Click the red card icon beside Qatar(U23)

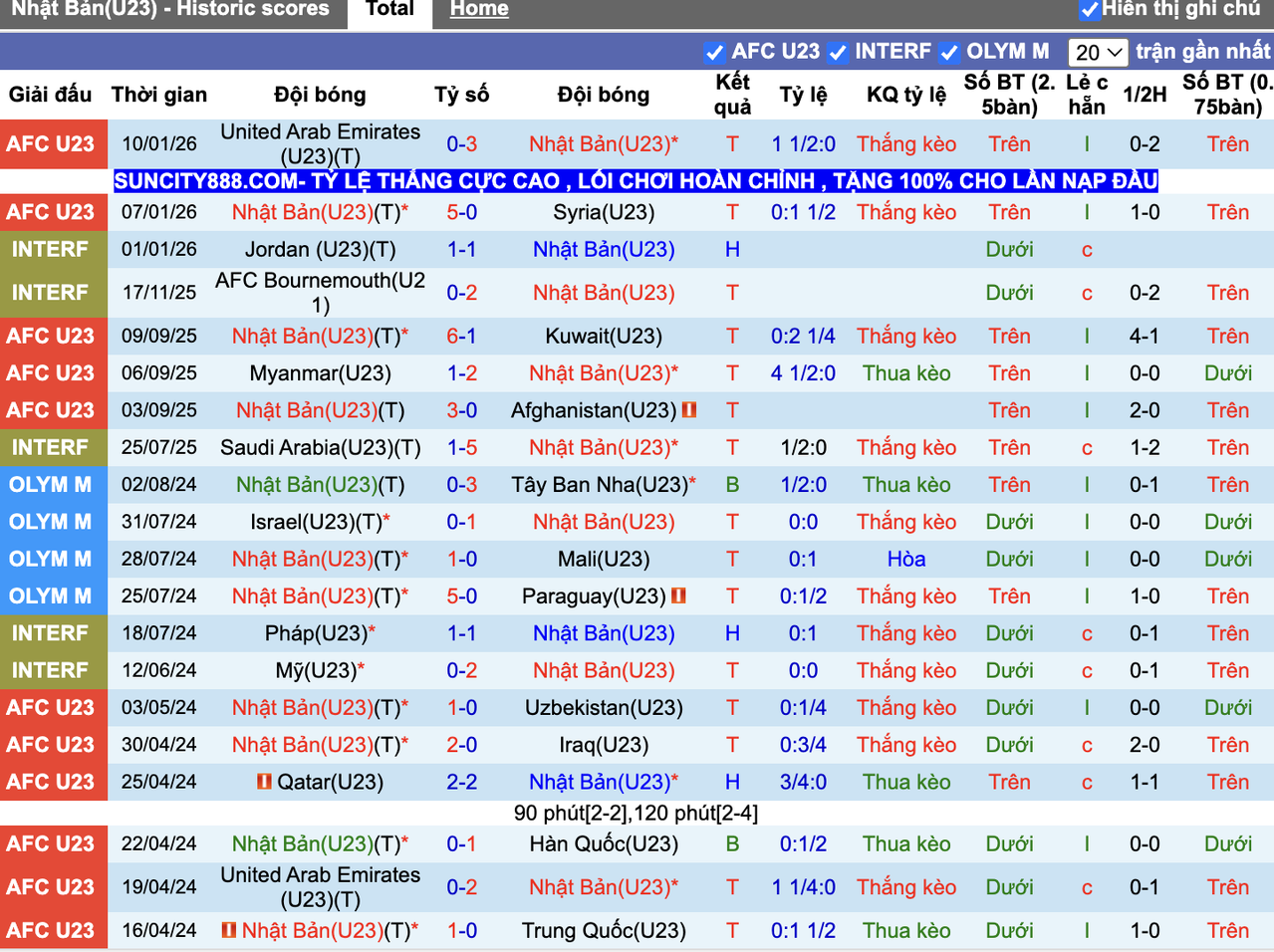264,782
